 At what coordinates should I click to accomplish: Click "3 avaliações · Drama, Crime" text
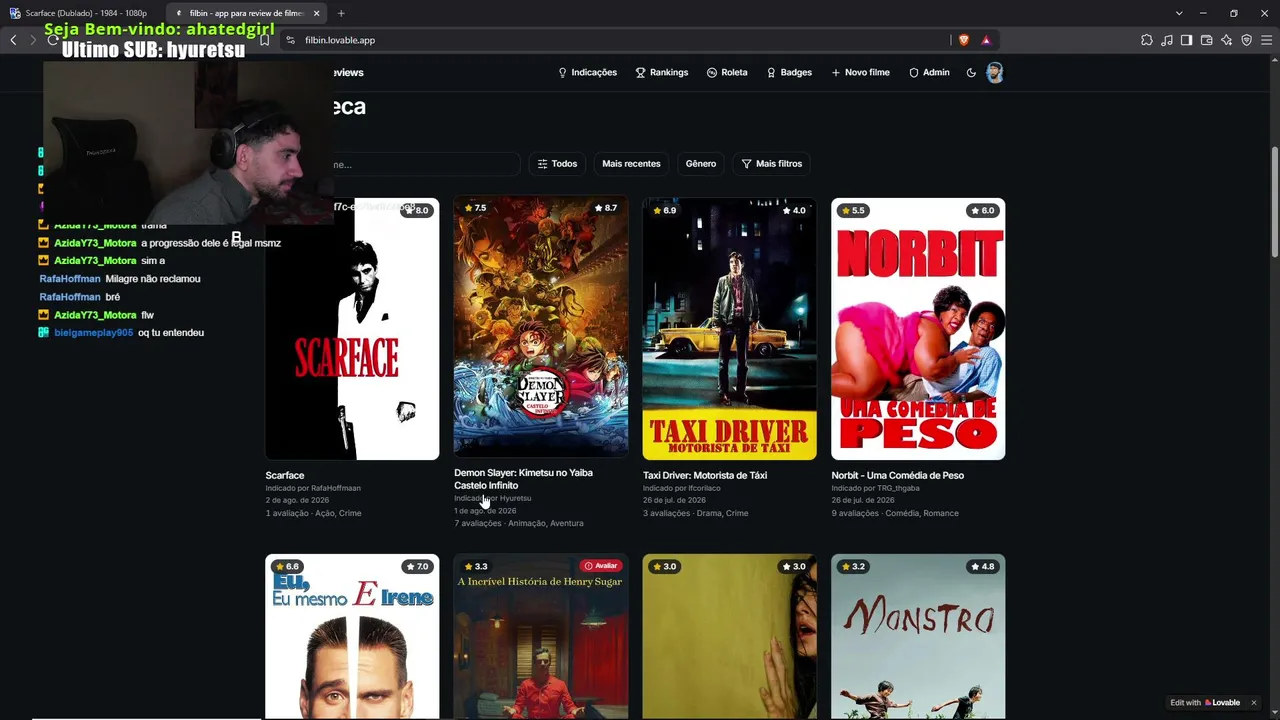(x=695, y=513)
